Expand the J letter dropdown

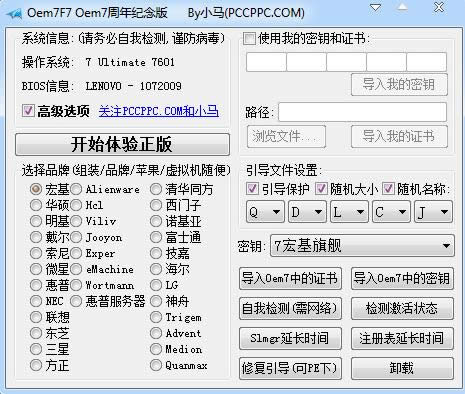tap(433, 212)
